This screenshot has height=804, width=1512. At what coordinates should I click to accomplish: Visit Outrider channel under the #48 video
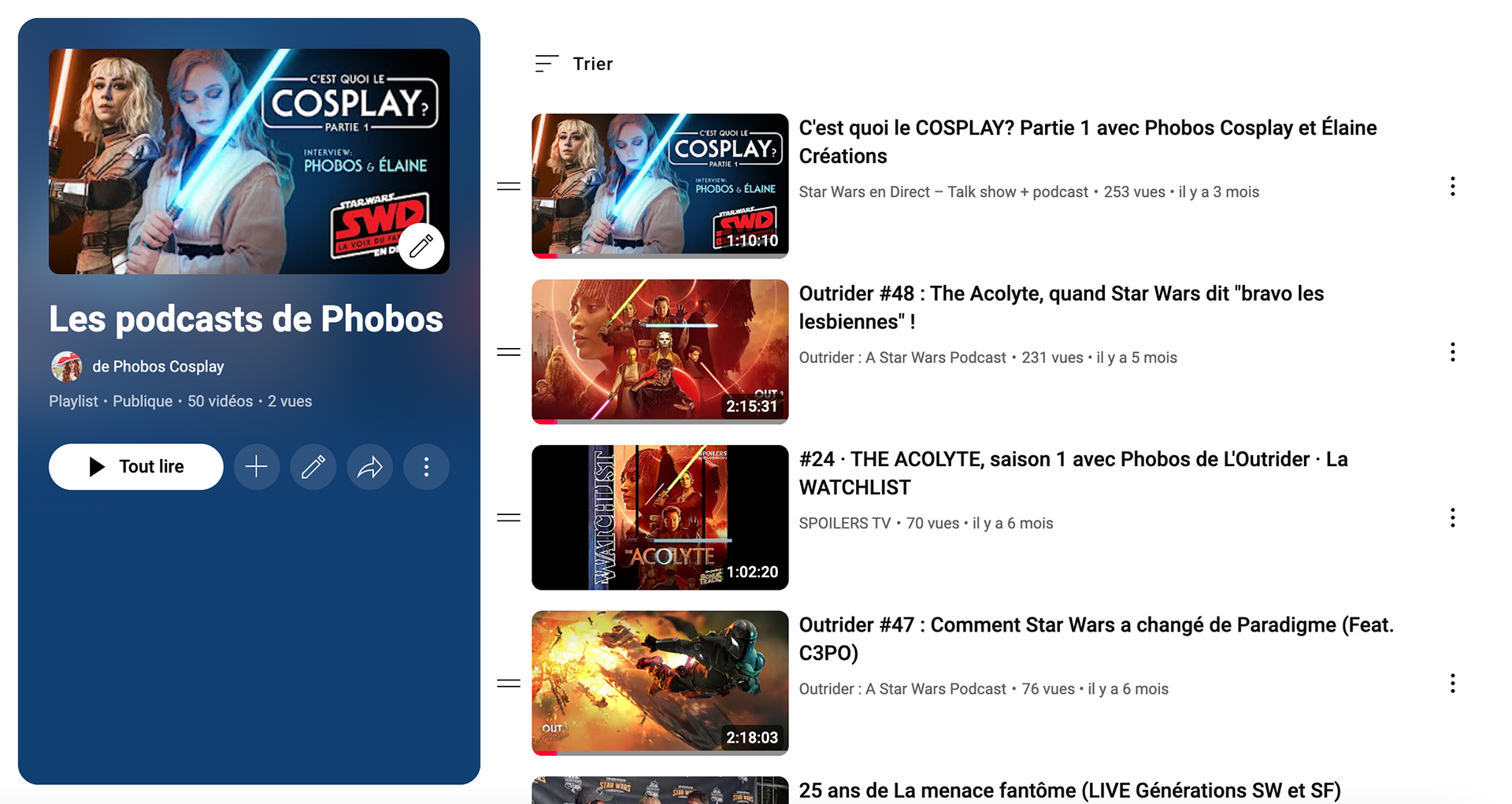point(902,358)
